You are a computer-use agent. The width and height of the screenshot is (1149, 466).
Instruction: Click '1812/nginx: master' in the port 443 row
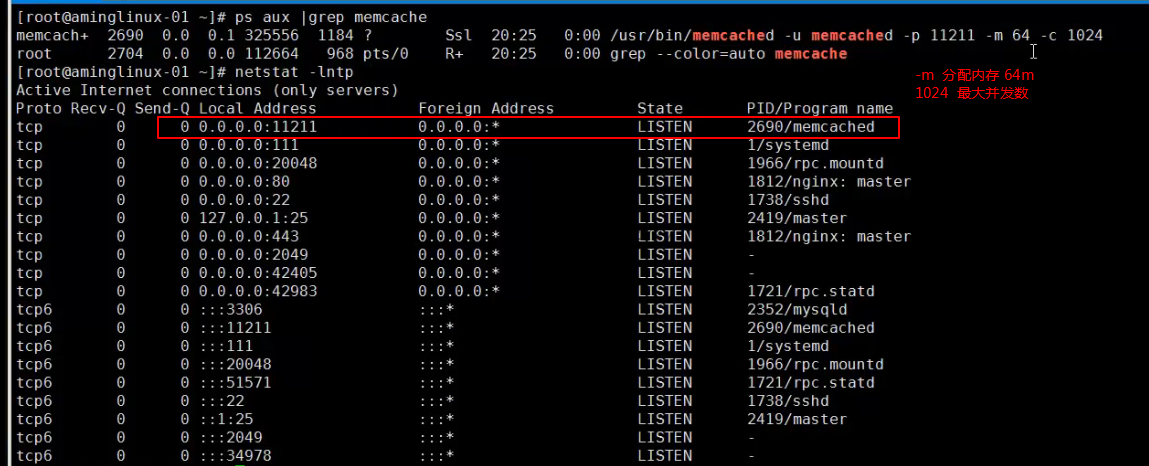[x=829, y=237]
